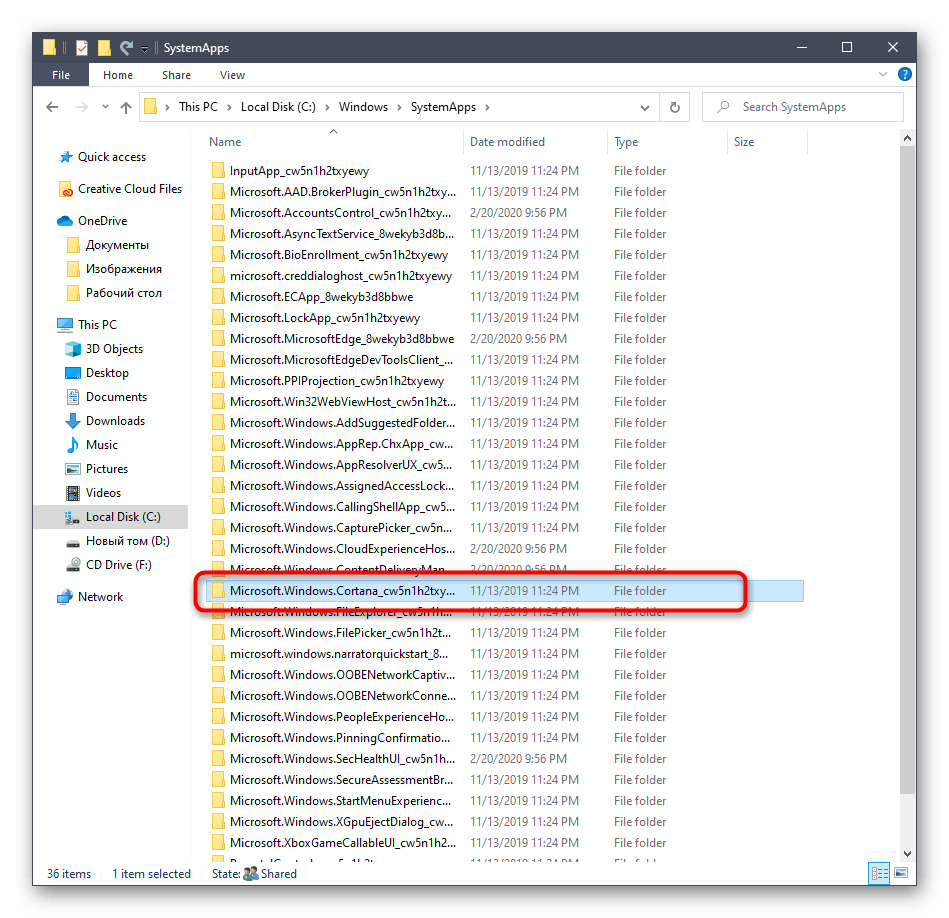
Task: Click scrollbar up arrow in file list
Action: [907, 139]
